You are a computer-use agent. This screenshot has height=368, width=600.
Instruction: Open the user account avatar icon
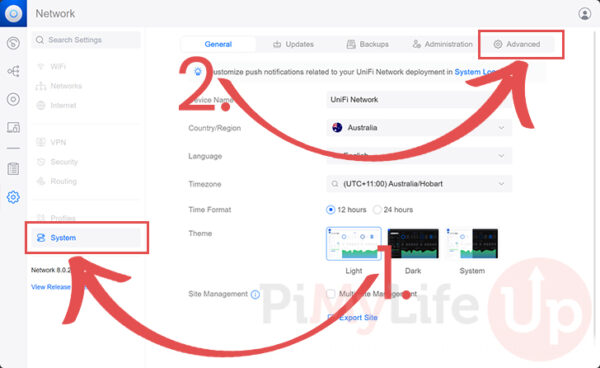(x=584, y=14)
